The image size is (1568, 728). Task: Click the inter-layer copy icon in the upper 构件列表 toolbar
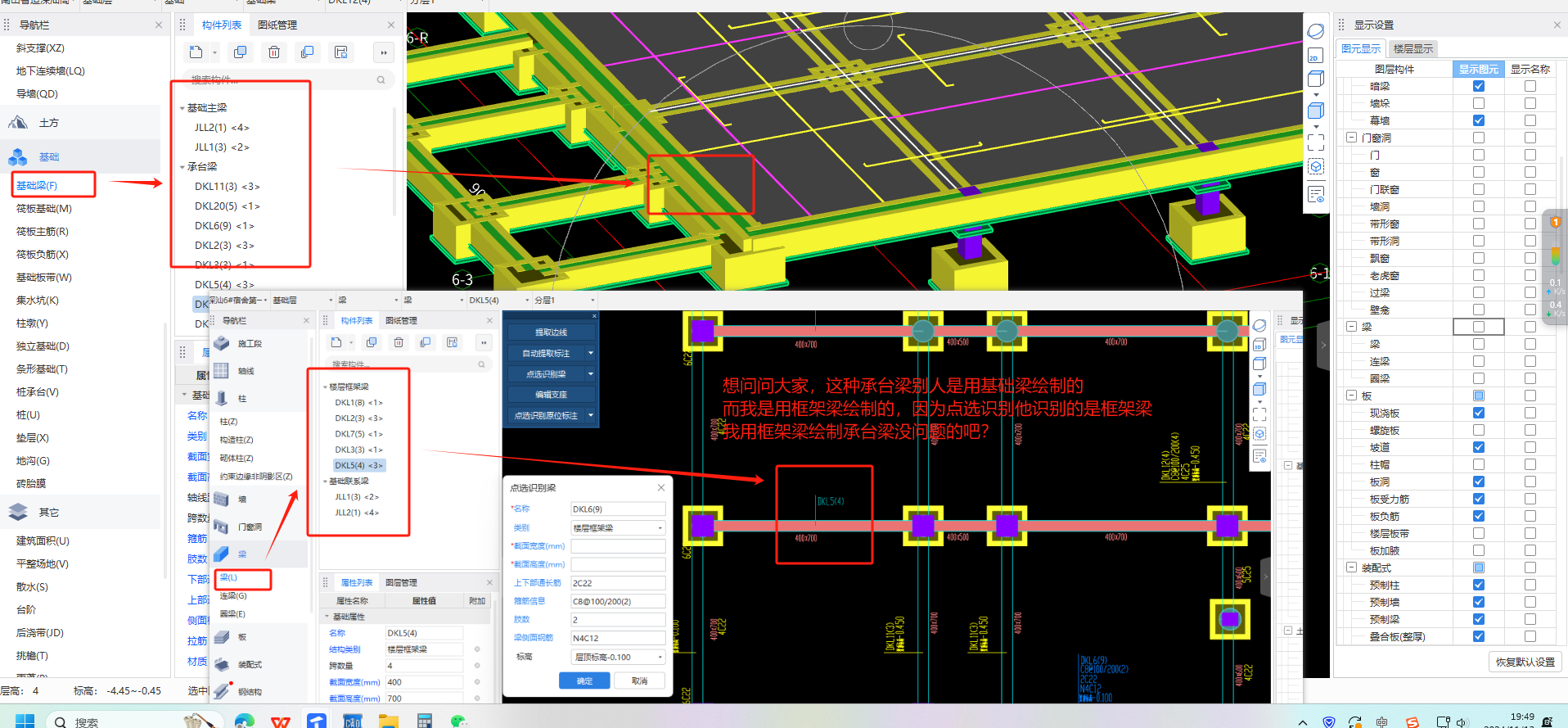tap(307, 52)
